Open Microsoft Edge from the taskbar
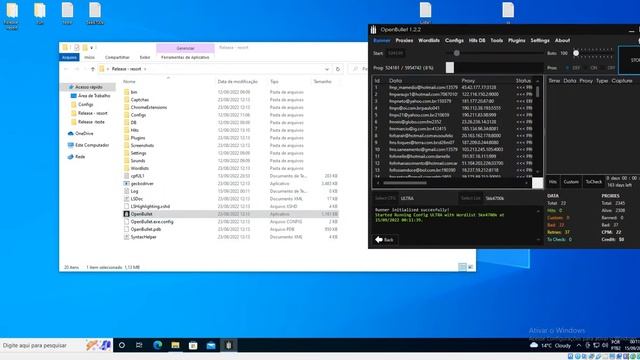This screenshot has width=640, height=360. pyautogui.click(x=158, y=345)
